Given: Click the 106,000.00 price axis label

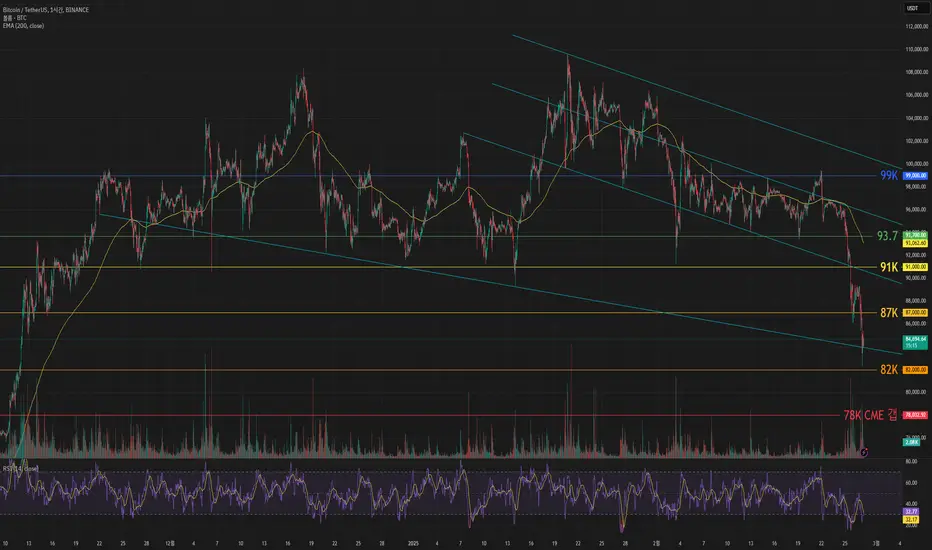Looking at the screenshot, I should pos(916,95).
